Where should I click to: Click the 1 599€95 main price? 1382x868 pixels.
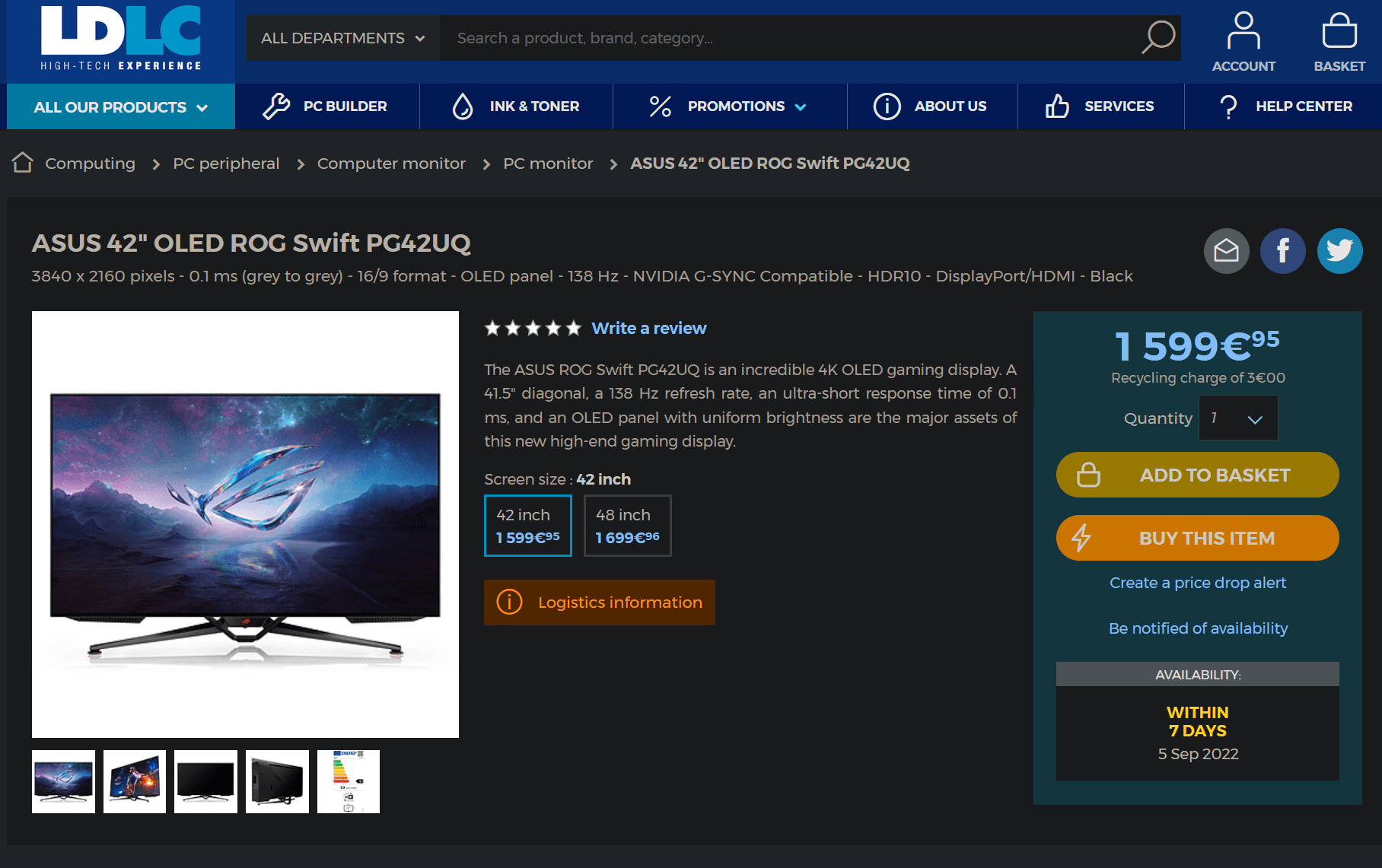tap(1197, 345)
